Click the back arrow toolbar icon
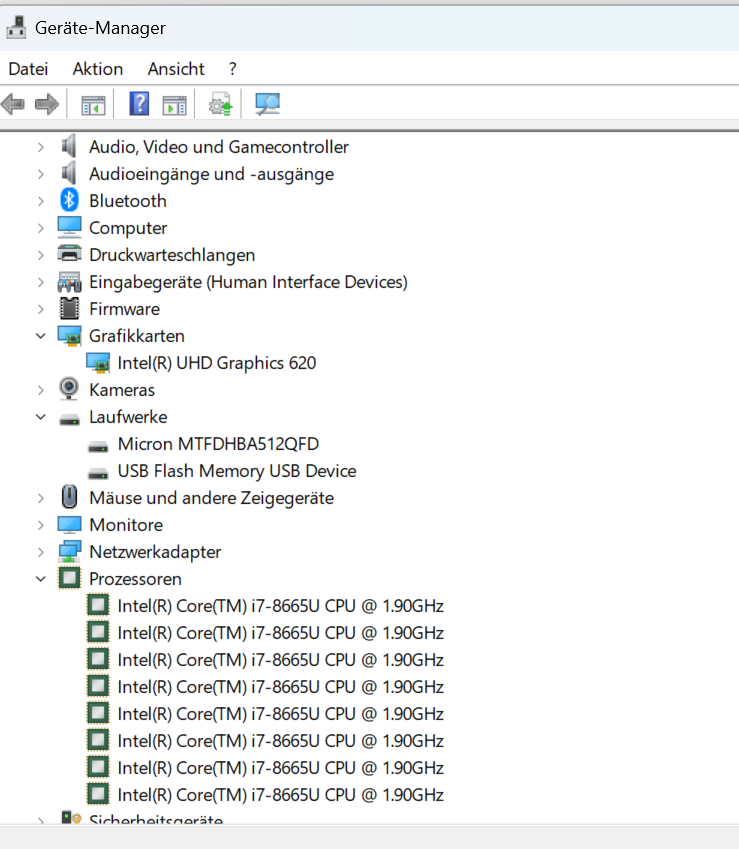Image resolution: width=739 pixels, height=849 pixels. [x=13, y=104]
